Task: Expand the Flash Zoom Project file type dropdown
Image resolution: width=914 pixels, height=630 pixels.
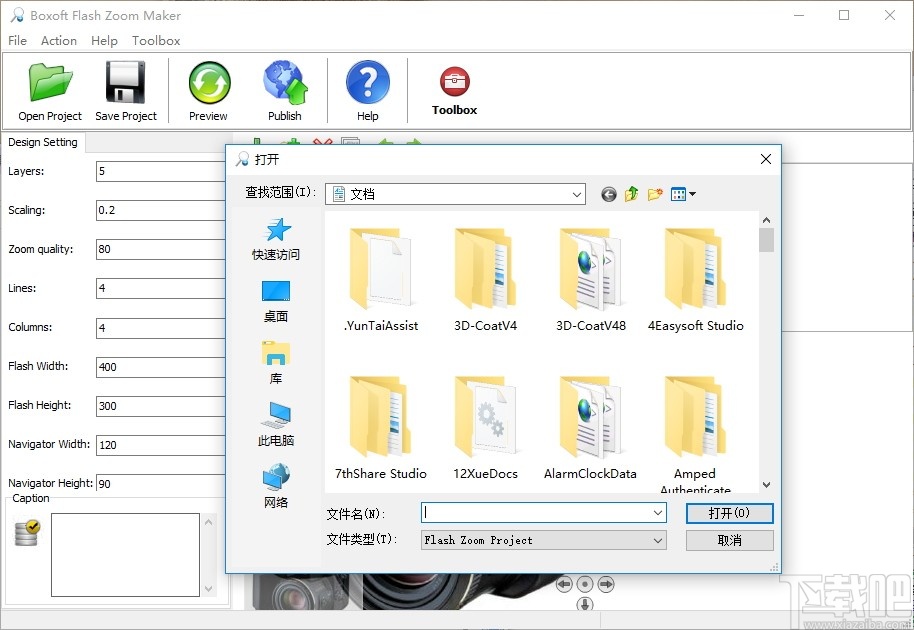Action: [658, 539]
